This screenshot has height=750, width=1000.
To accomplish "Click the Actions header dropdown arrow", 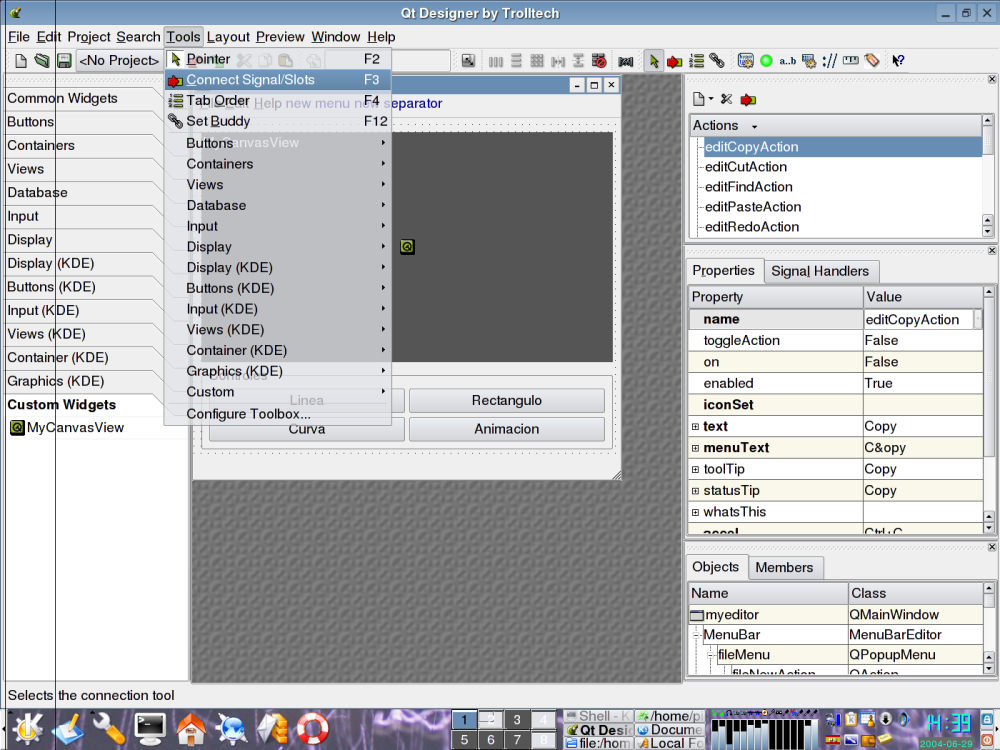I will 754,126.
